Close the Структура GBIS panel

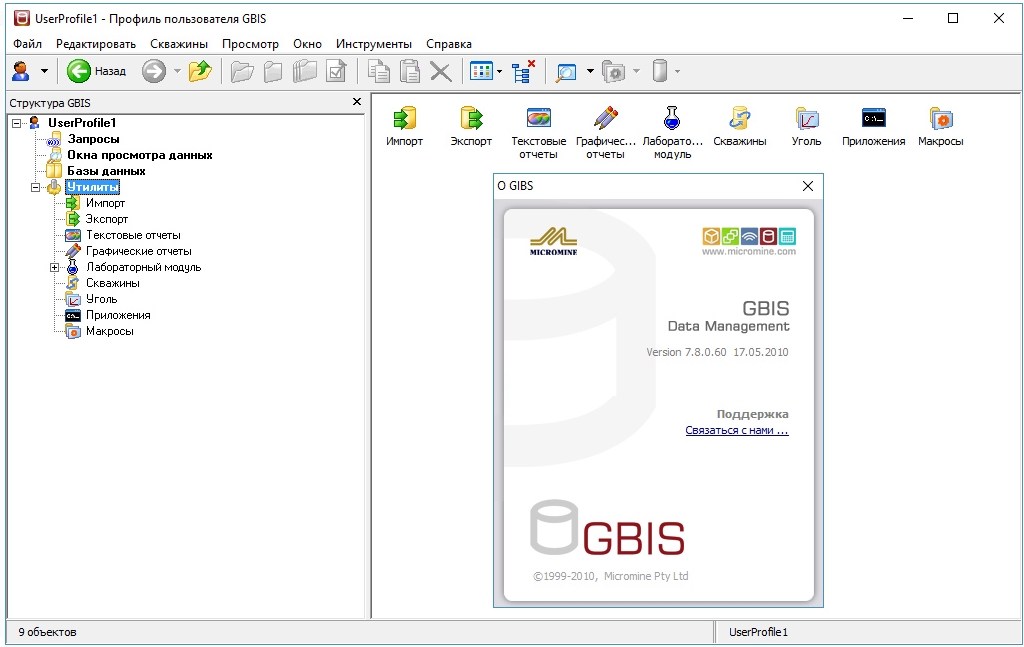tap(357, 102)
